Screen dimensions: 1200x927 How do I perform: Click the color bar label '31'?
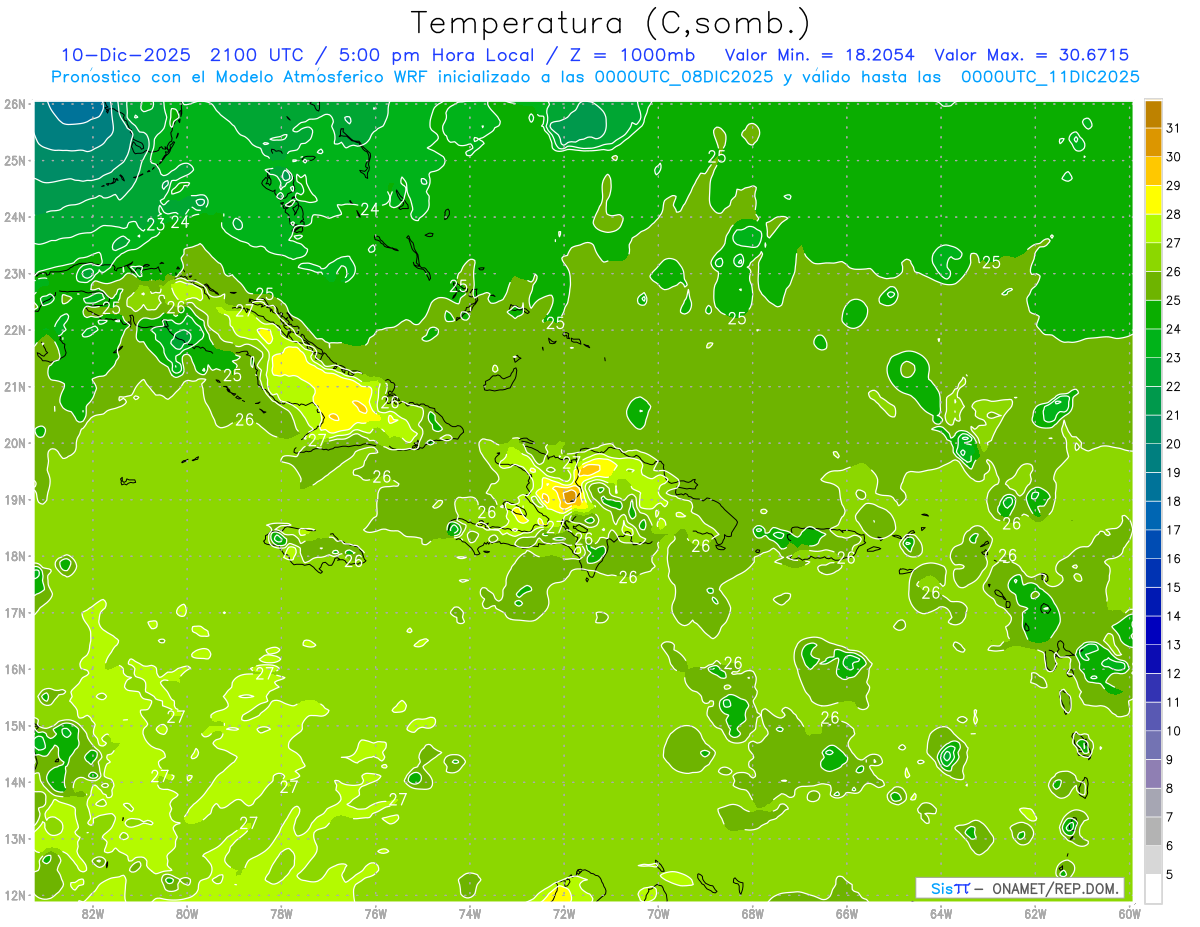tap(1174, 128)
